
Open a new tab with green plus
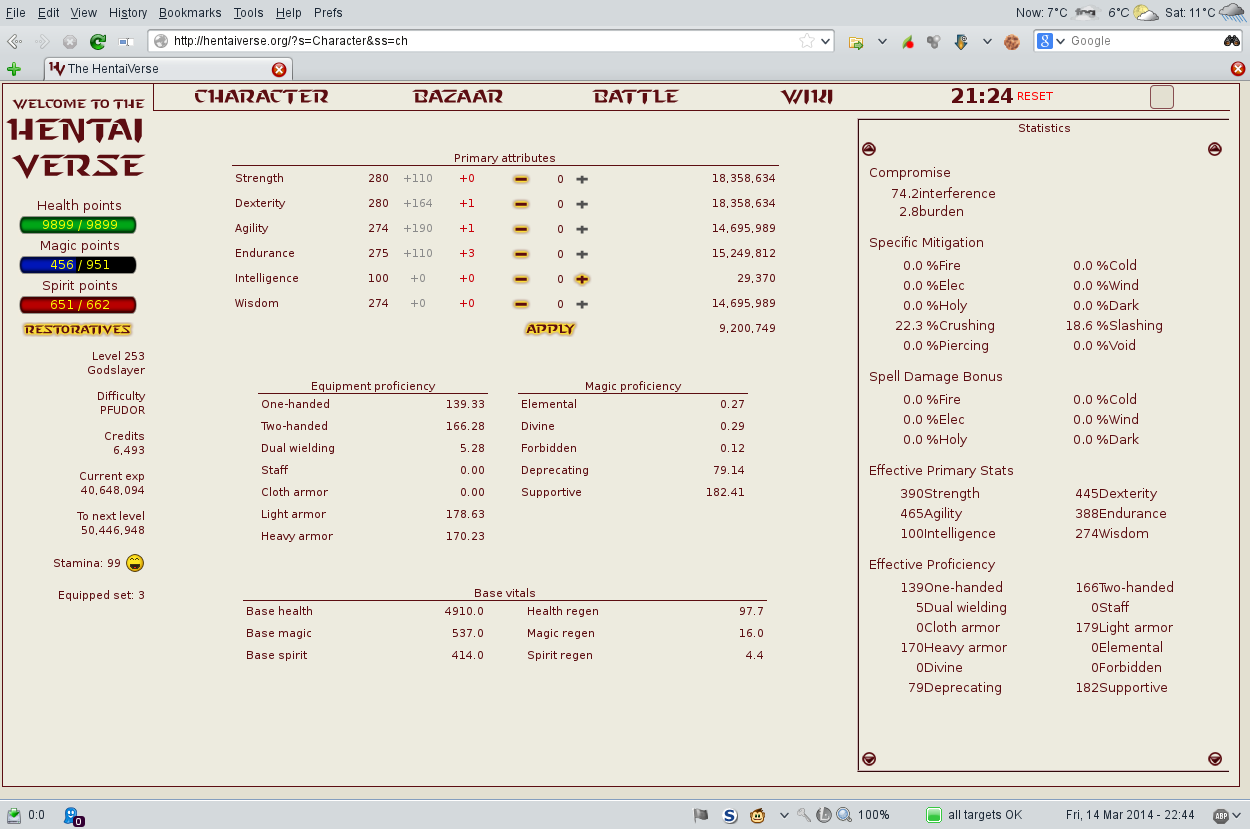pos(13,69)
